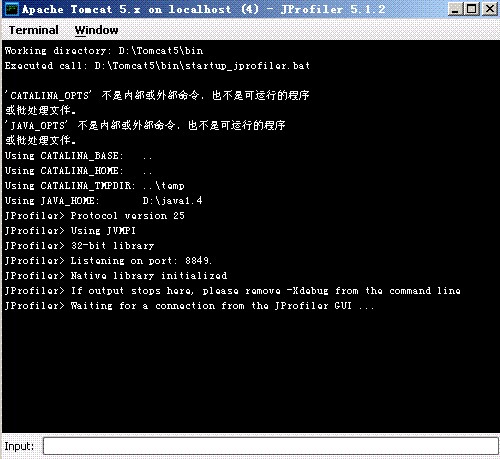Click the 'Input:' label
The height and width of the screenshot is (459, 500).
pyautogui.click(x=19, y=446)
